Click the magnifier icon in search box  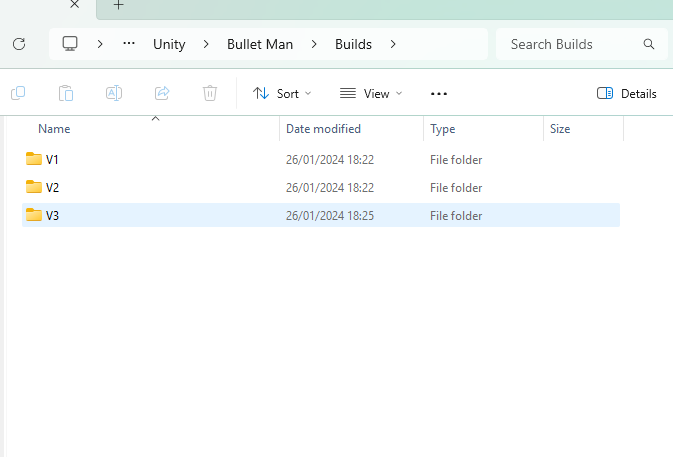(649, 44)
